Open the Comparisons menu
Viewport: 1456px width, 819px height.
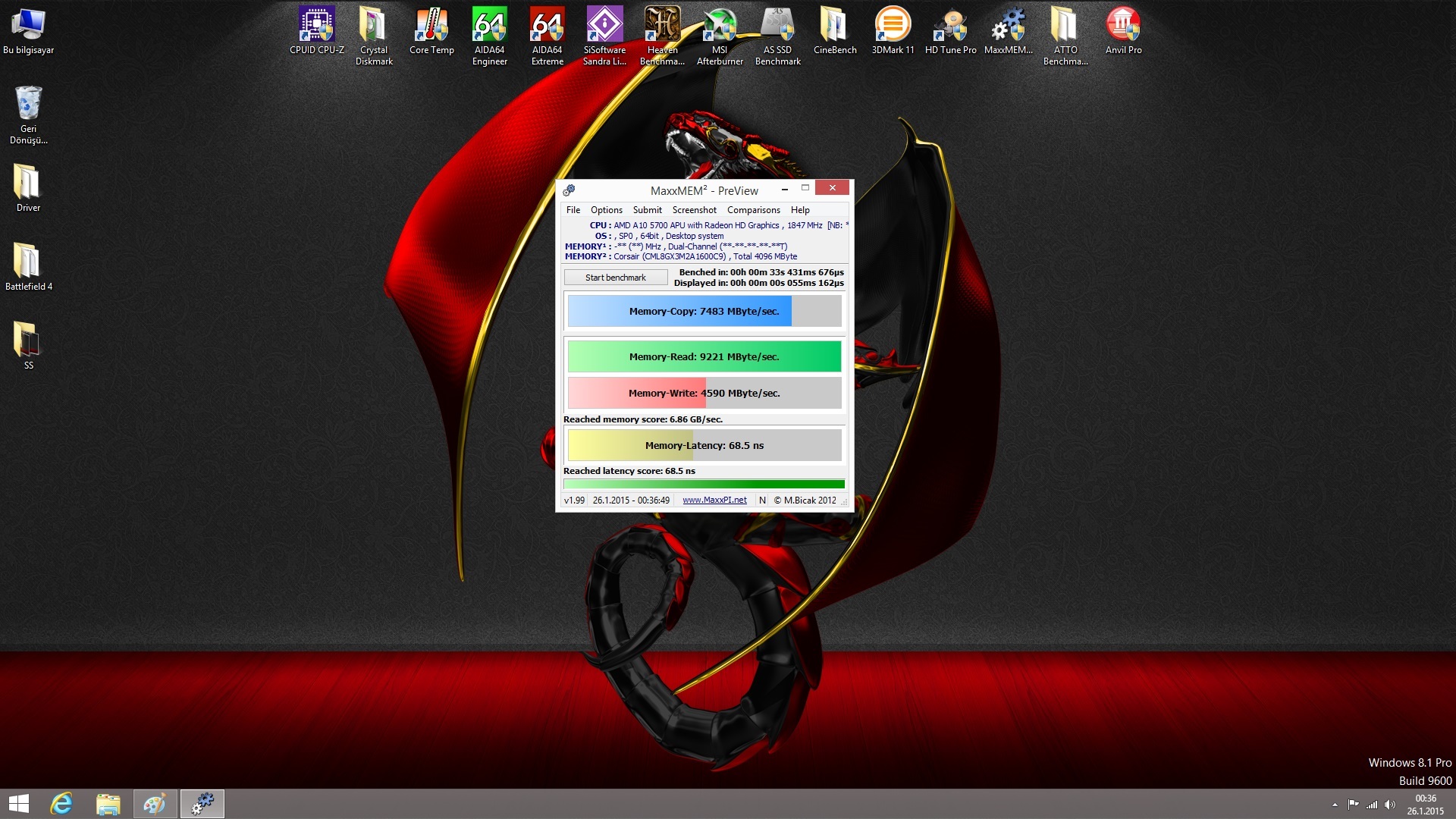click(754, 210)
